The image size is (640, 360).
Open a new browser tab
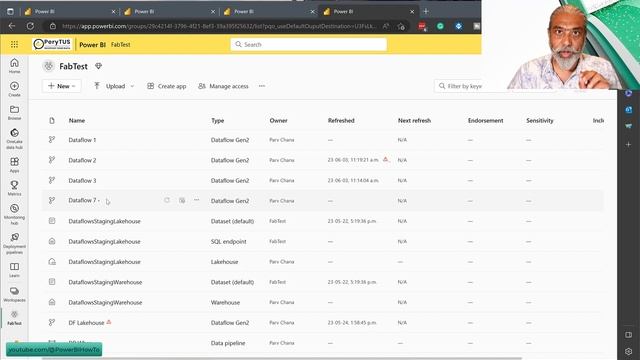click(426, 11)
